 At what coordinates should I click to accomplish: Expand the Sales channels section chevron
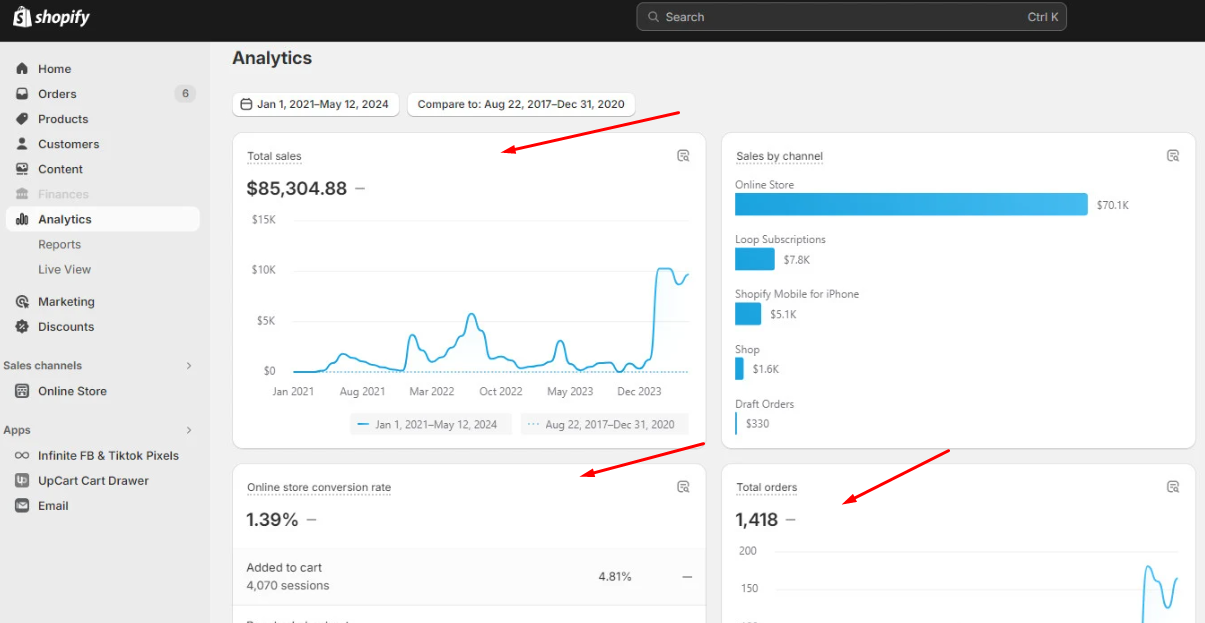pyautogui.click(x=188, y=366)
